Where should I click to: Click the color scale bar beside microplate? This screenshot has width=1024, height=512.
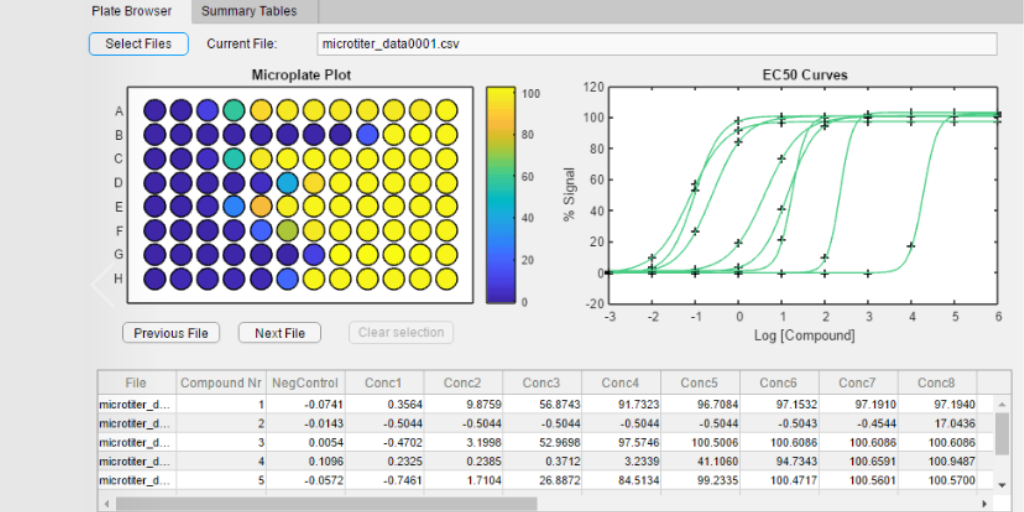pyautogui.click(x=499, y=195)
